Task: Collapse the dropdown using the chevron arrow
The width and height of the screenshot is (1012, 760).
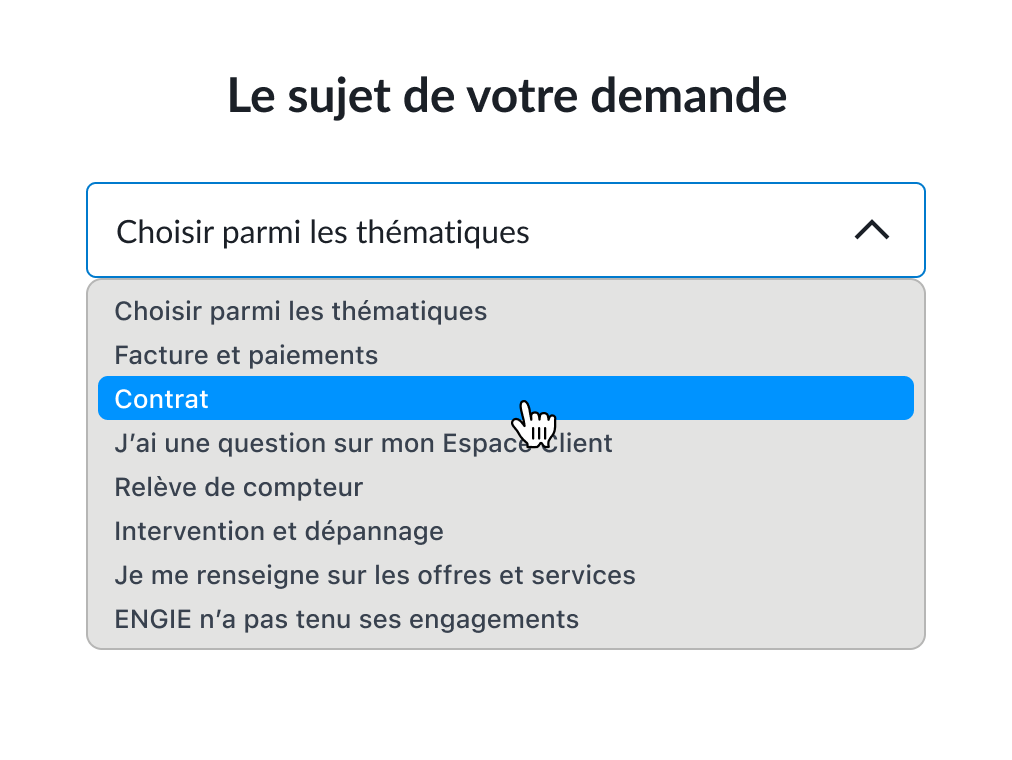Action: tap(872, 231)
